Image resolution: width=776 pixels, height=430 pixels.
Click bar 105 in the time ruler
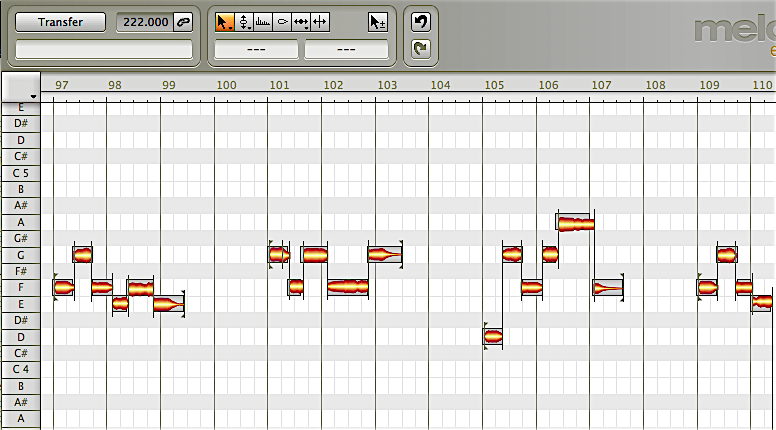click(x=494, y=85)
